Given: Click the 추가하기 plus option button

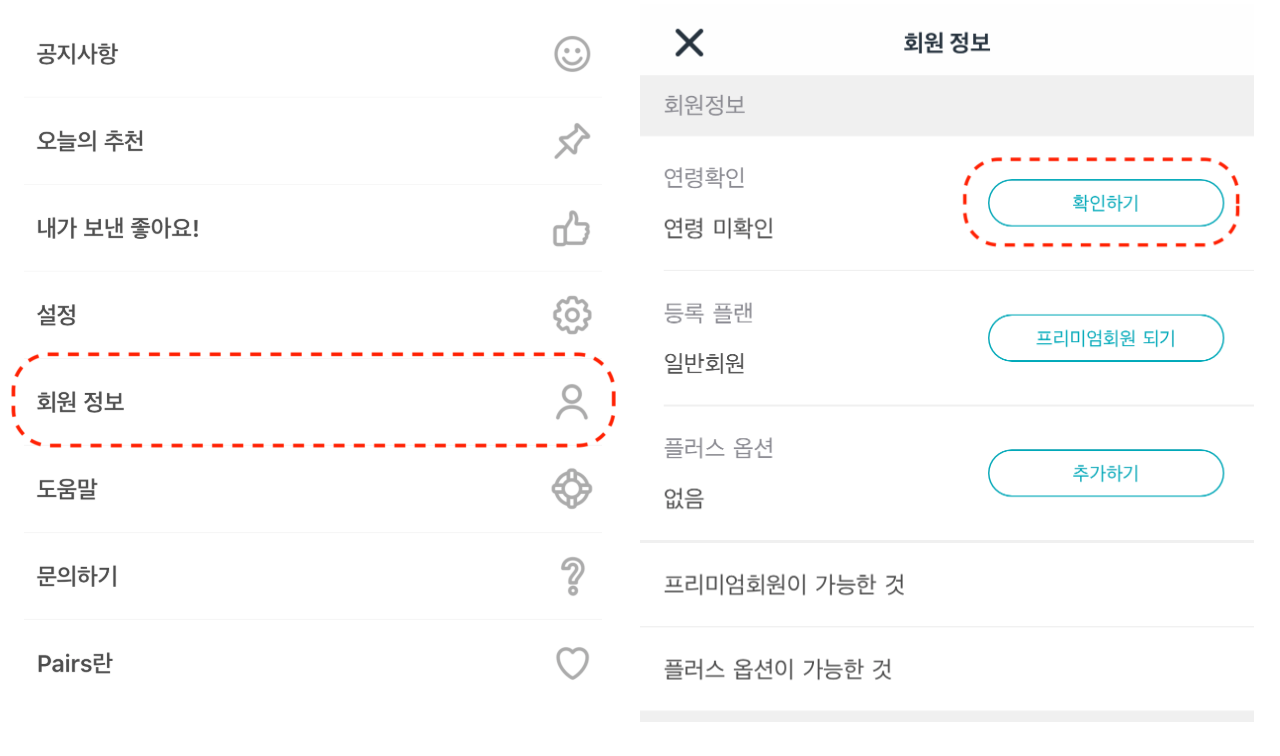Looking at the screenshot, I should 1106,473.
